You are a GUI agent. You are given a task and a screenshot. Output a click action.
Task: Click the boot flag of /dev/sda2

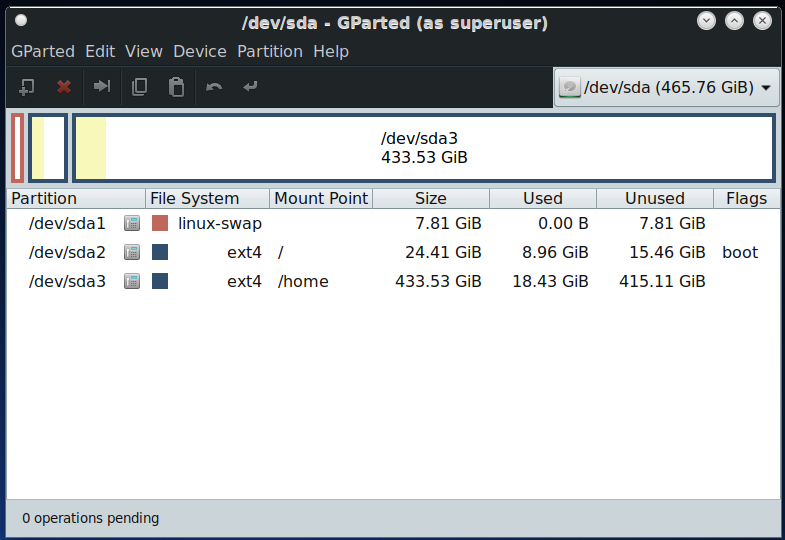click(x=740, y=252)
